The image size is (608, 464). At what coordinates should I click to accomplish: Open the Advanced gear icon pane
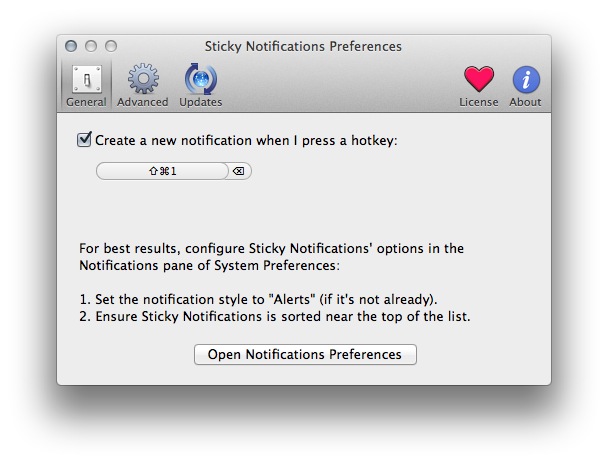[x=143, y=79]
